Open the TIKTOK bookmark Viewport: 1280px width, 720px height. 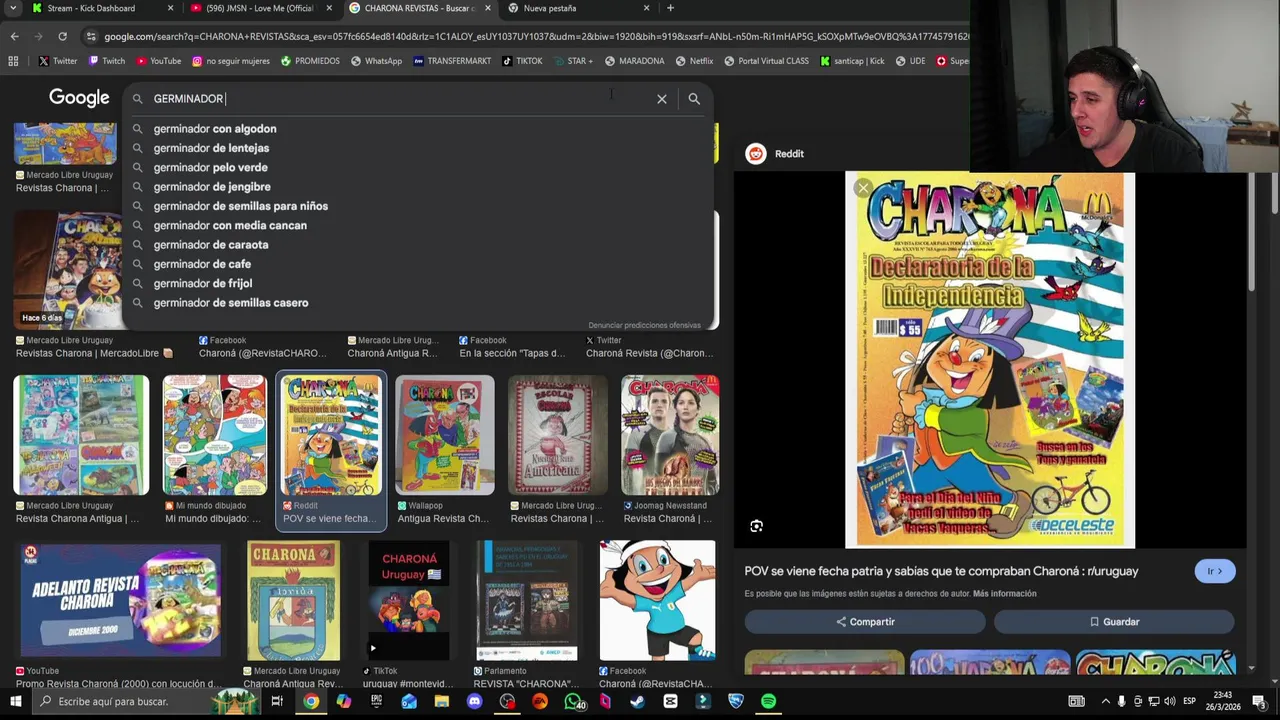coord(522,61)
